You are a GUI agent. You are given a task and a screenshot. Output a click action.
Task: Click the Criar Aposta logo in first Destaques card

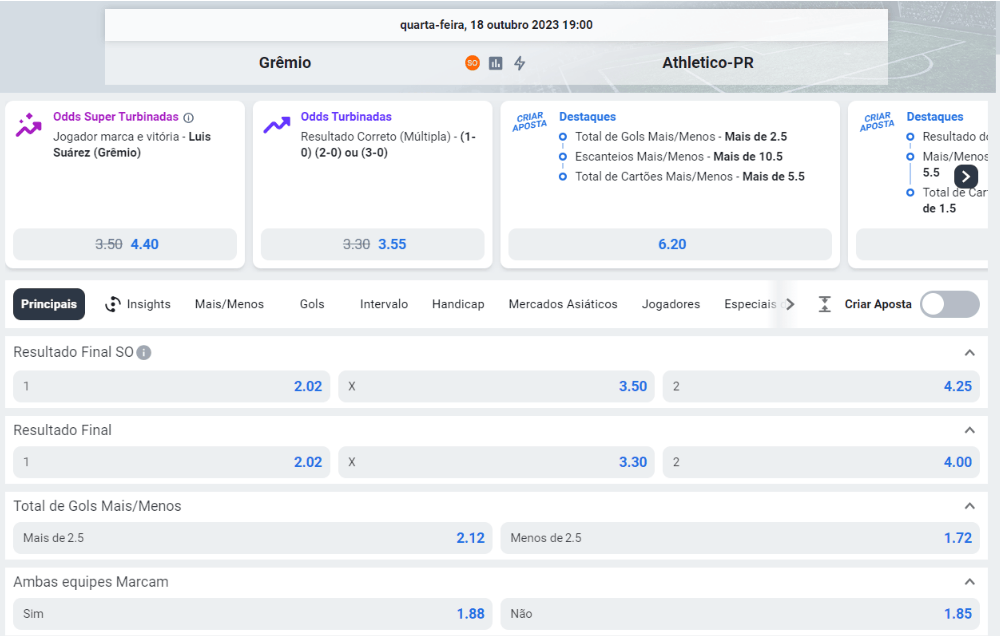pyautogui.click(x=529, y=121)
